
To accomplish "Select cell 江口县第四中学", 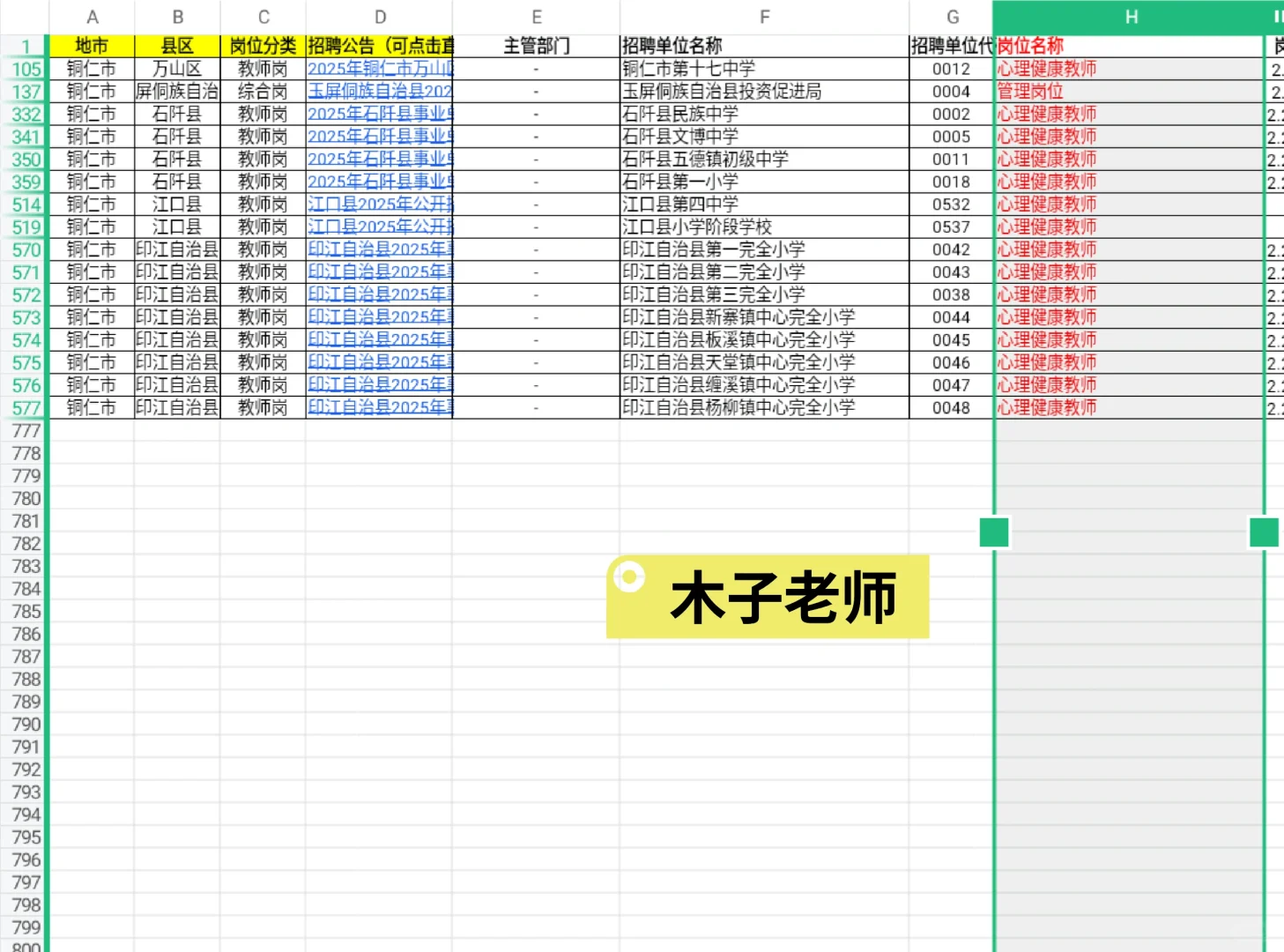I will 764,205.
